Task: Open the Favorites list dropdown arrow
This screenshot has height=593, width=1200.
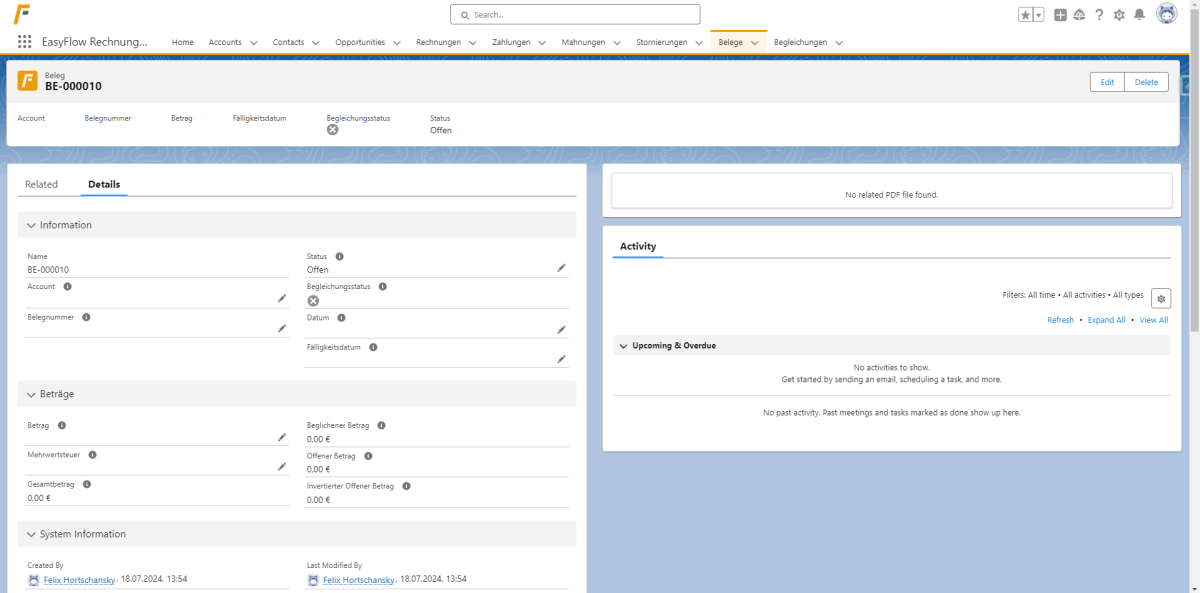Action: pyautogui.click(x=1039, y=14)
